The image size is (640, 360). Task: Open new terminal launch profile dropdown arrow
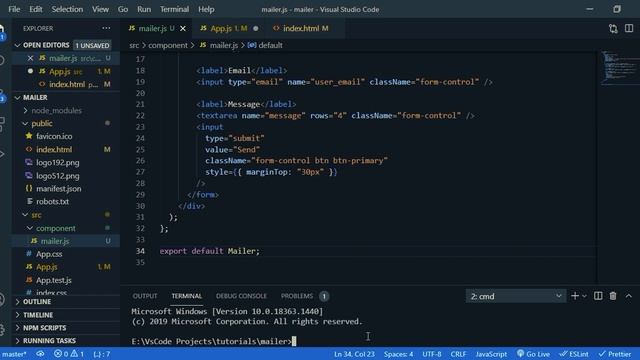tap(584, 296)
